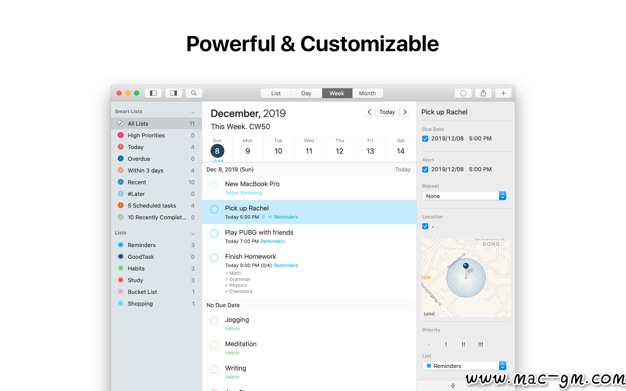Uncheck the Location checkbox
The image size is (626, 391).
[x=425, y=226]
